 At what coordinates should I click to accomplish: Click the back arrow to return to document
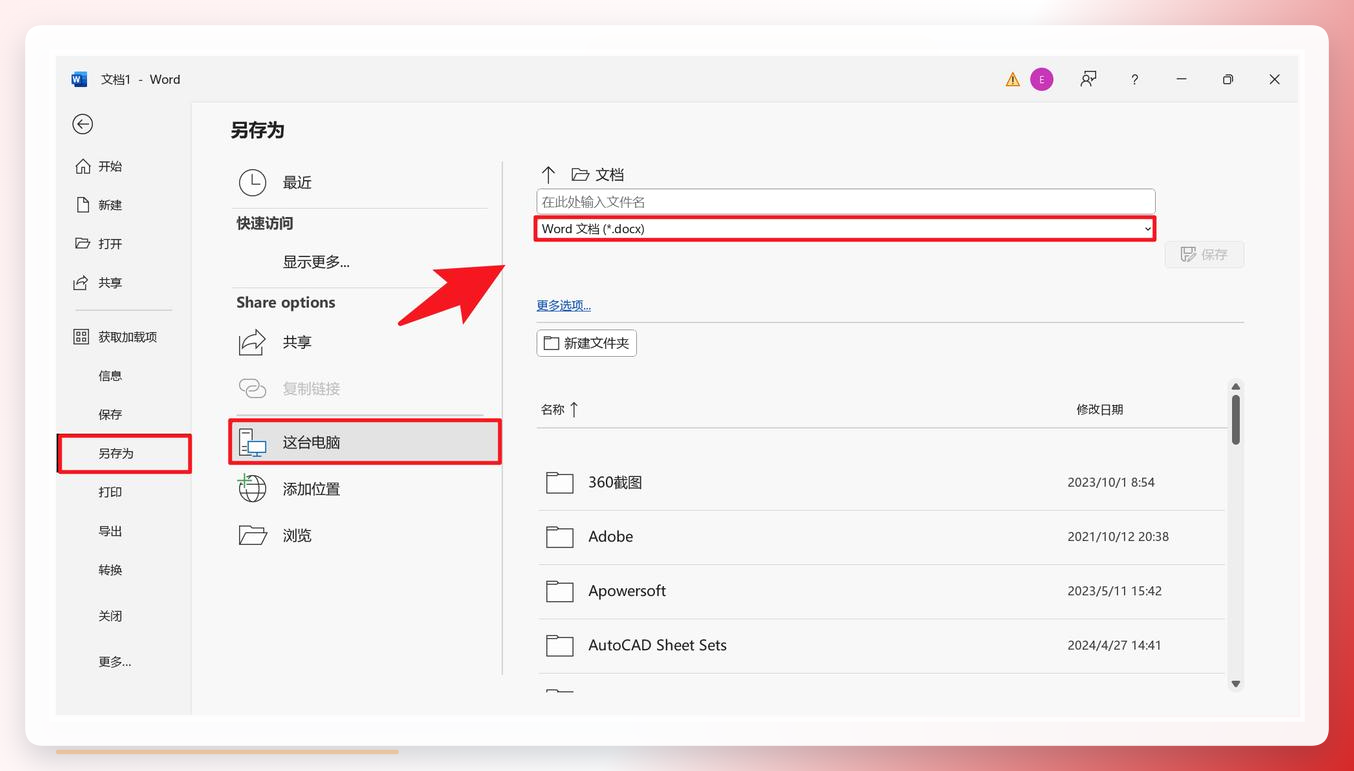(83, 124)
